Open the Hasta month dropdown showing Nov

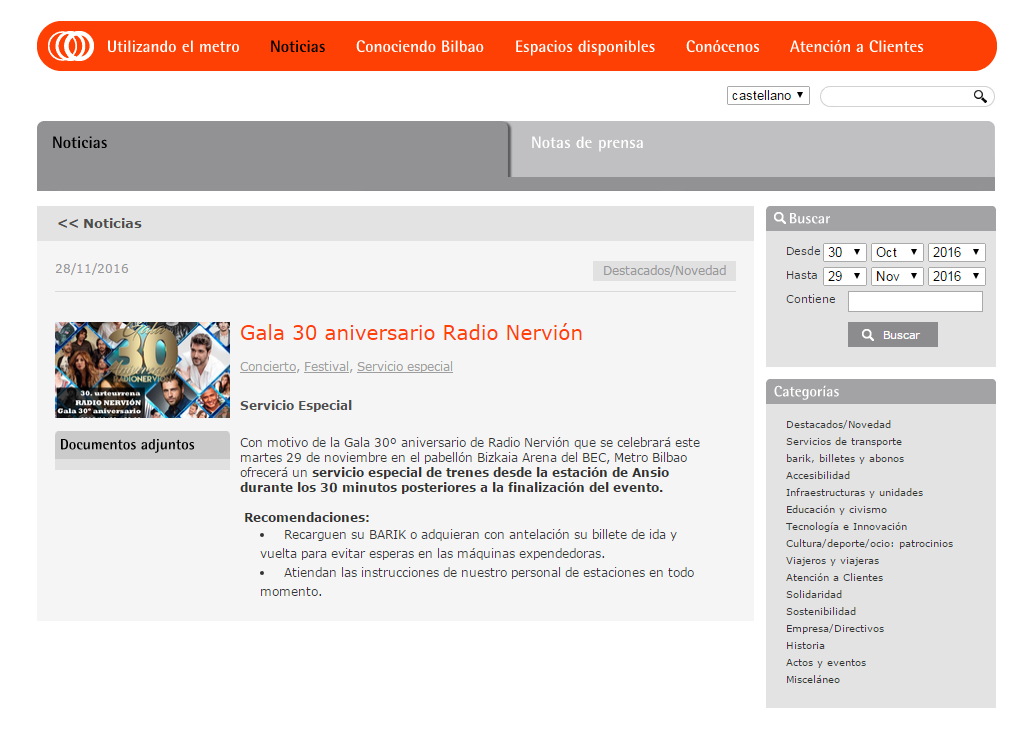click(x=897, y=276)
